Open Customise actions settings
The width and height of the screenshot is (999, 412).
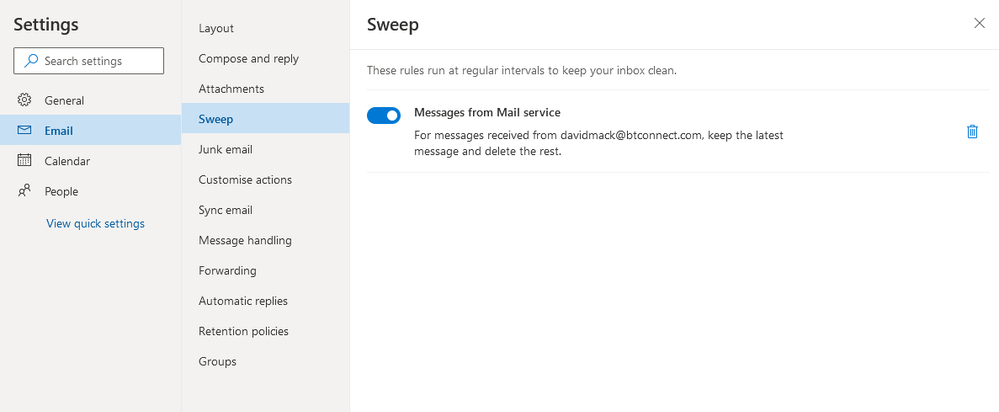click(x=245, y=180)
